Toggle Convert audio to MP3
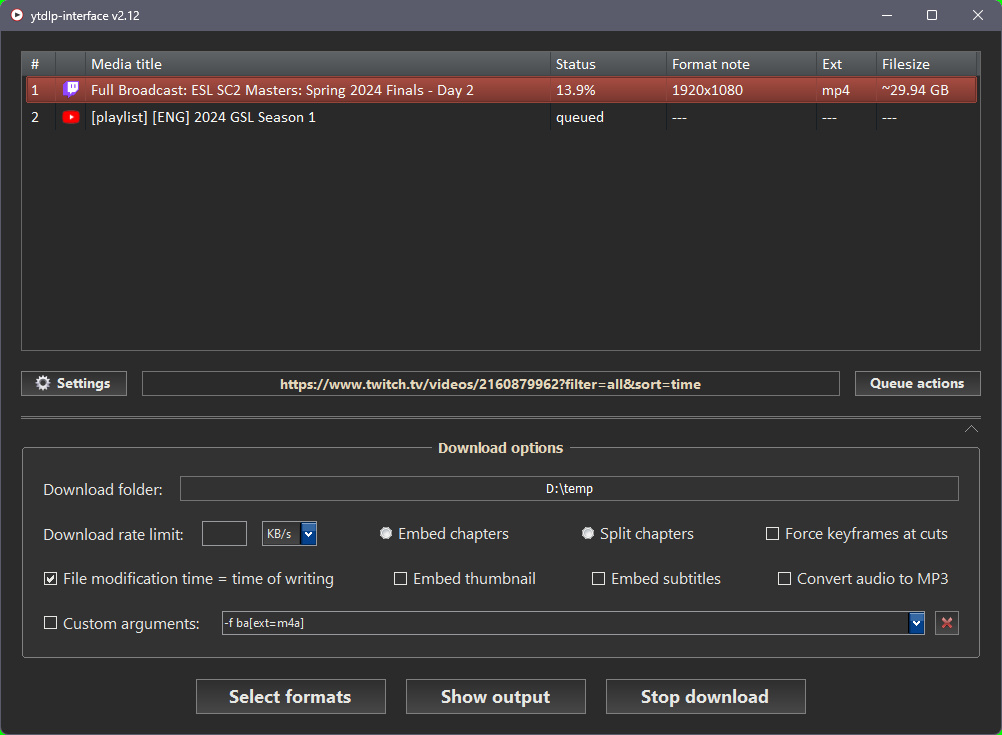The width and height of the screenshot is (1002, 735). point(784,578)
